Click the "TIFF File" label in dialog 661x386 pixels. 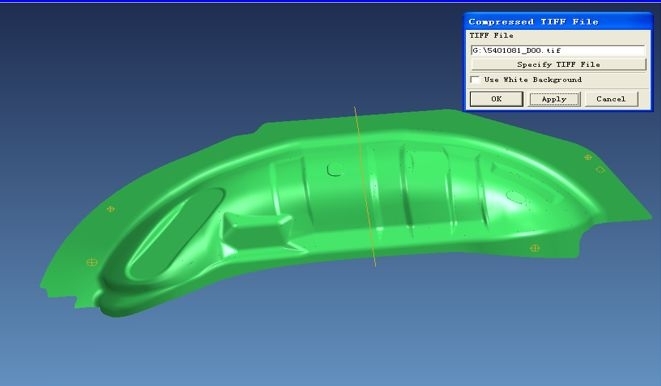(491, 35)
